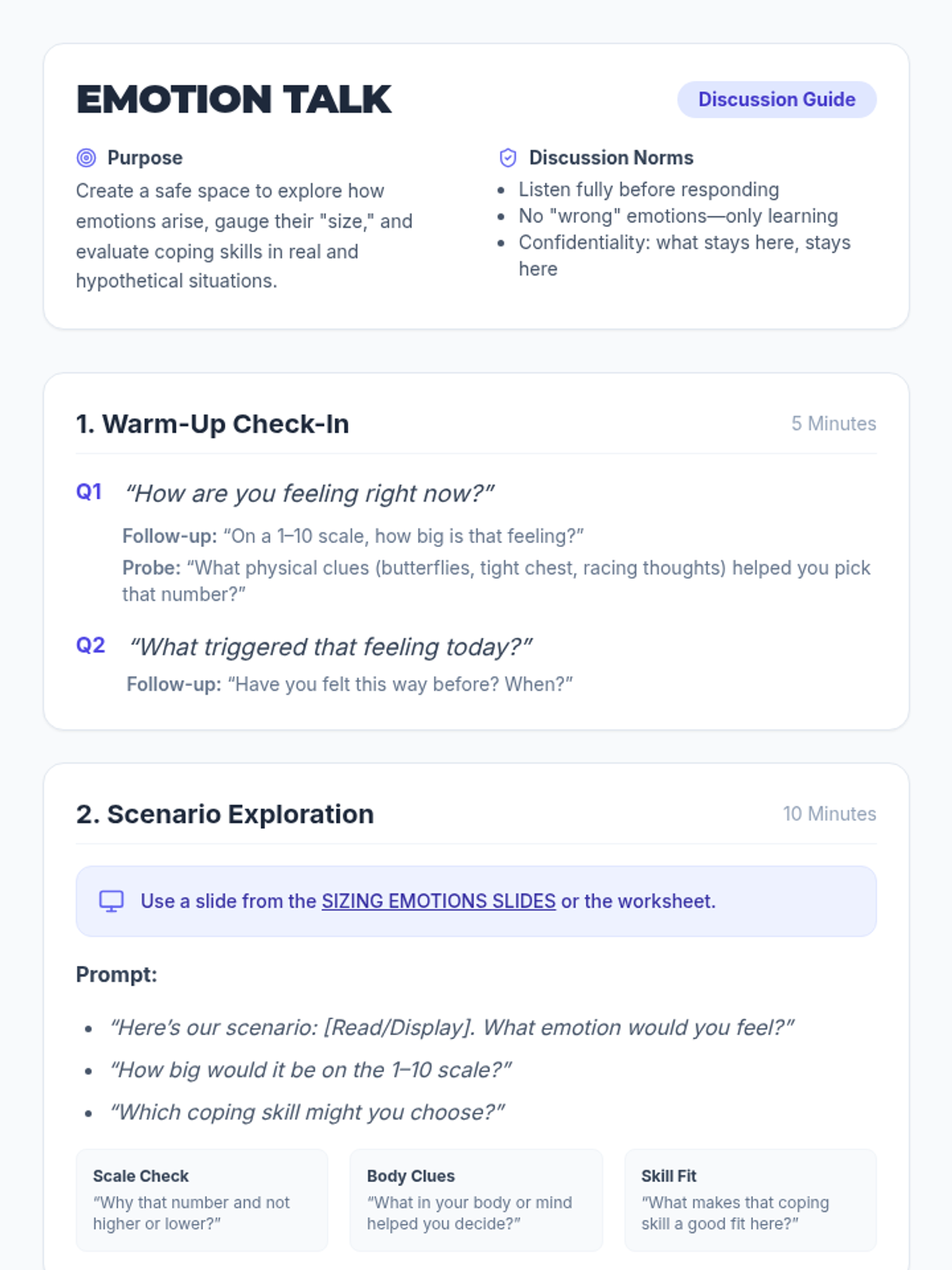Click the 'How are you feeling right now?' question
Screen dimensions: 952x1270
[x=310, y=494]
